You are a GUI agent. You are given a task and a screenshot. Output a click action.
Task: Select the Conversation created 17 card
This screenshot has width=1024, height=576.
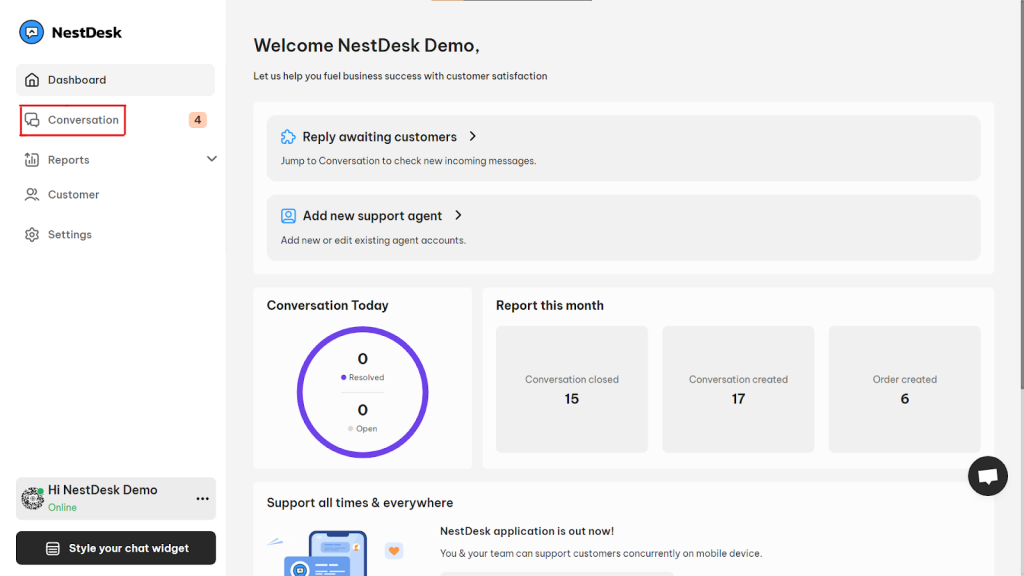click(738, 389)
